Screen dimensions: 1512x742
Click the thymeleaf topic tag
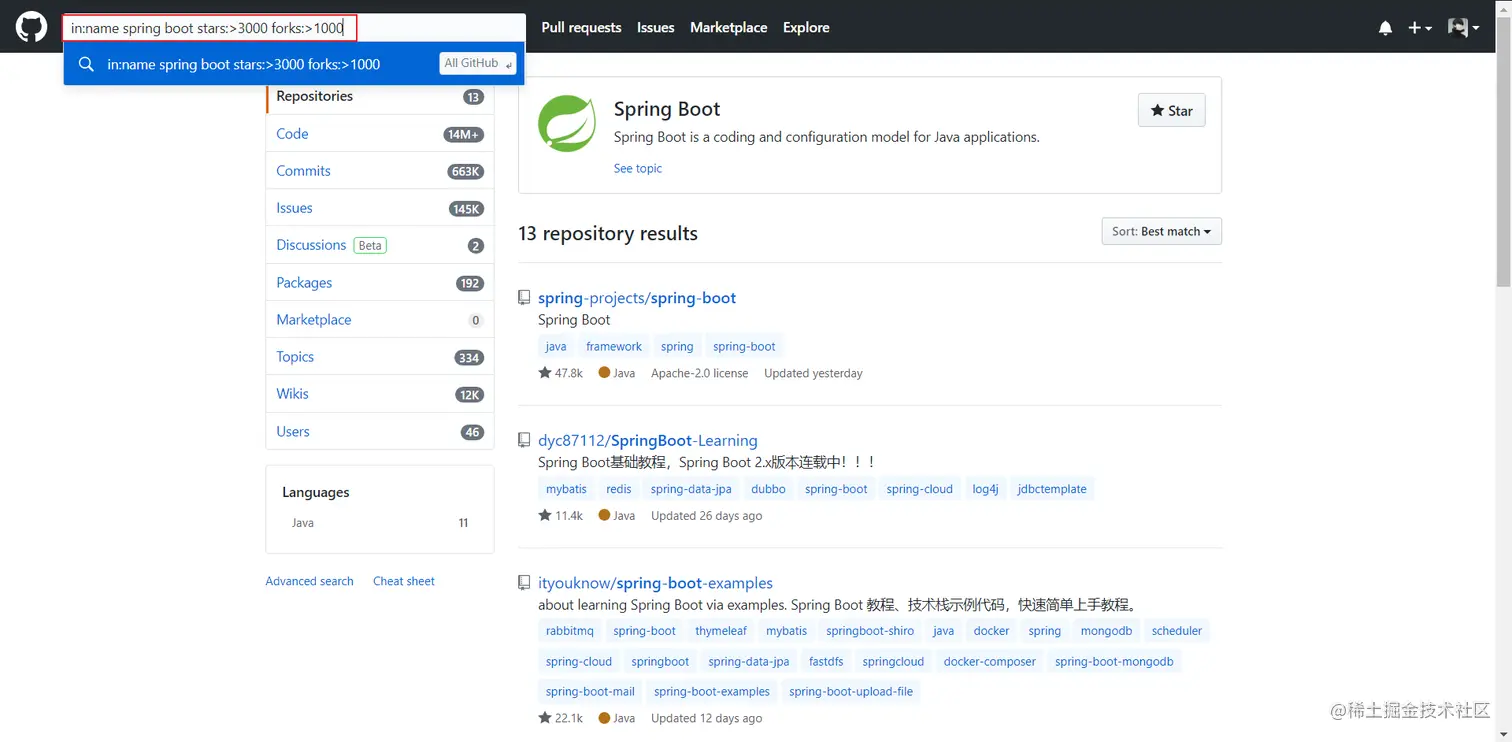click(721, 631)
